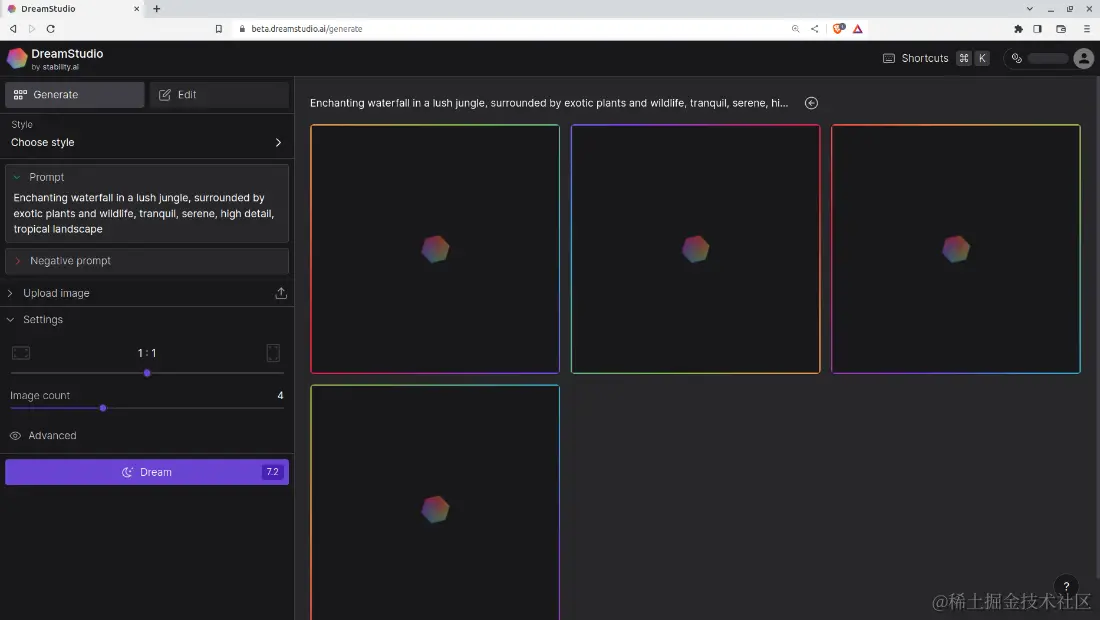
Task: Expand the Negative prompt section
Action: click(147, 261)
